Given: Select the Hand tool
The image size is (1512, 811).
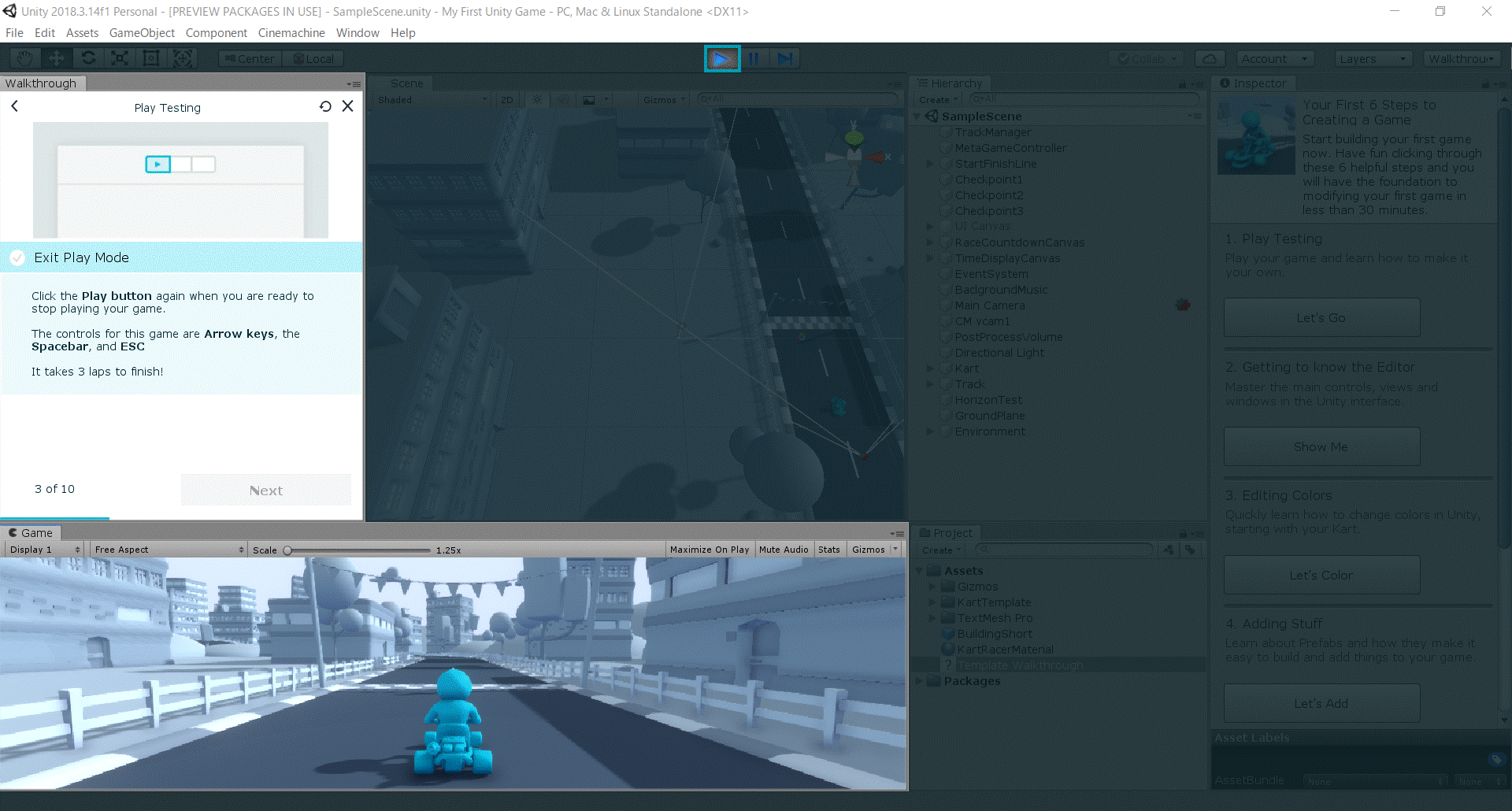Looking at the screenshot, I should pos(25,58).
